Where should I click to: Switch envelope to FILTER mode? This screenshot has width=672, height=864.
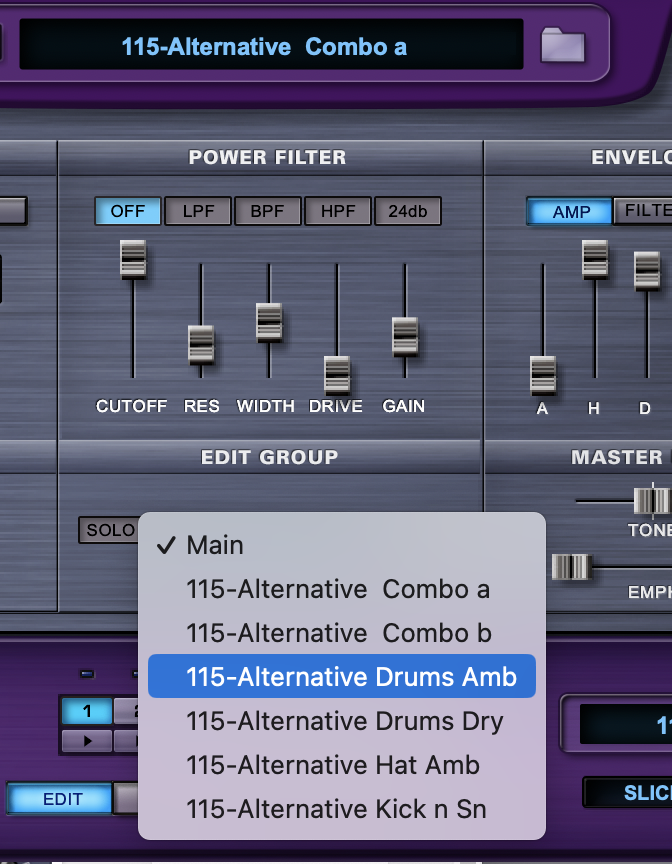pyautogui.click(x=643, y=211)
